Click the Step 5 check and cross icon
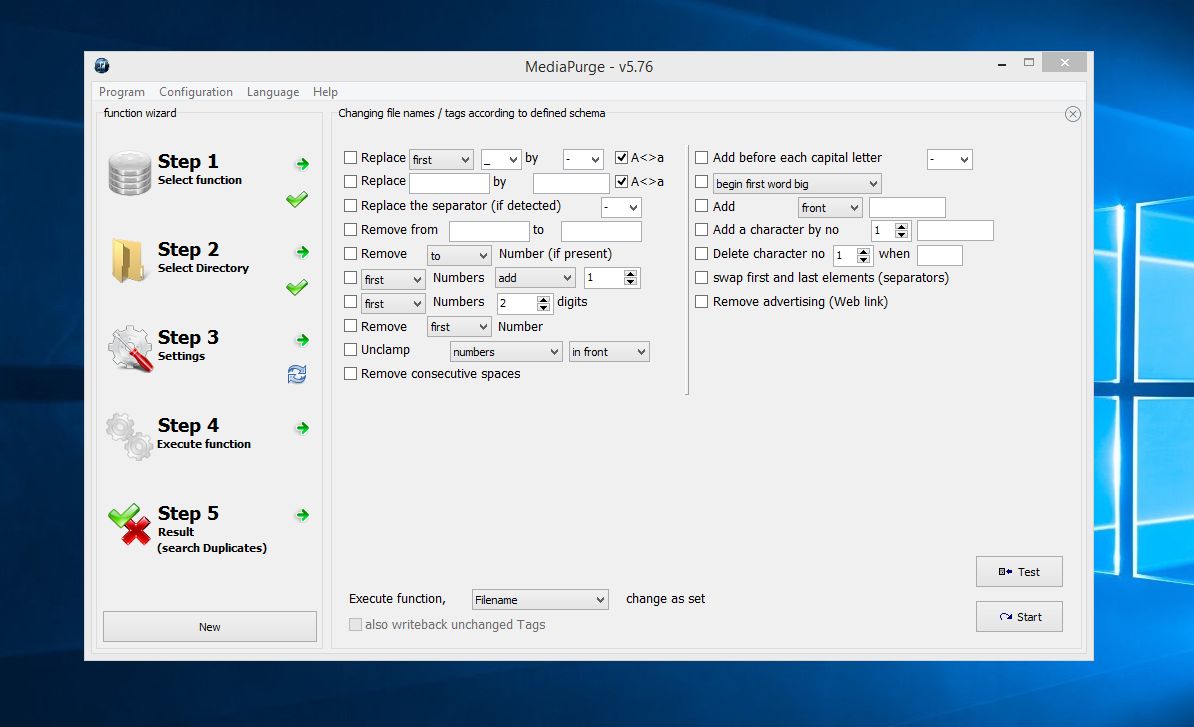This screenshot has width=1194, height=727. (x=129, y=524)
